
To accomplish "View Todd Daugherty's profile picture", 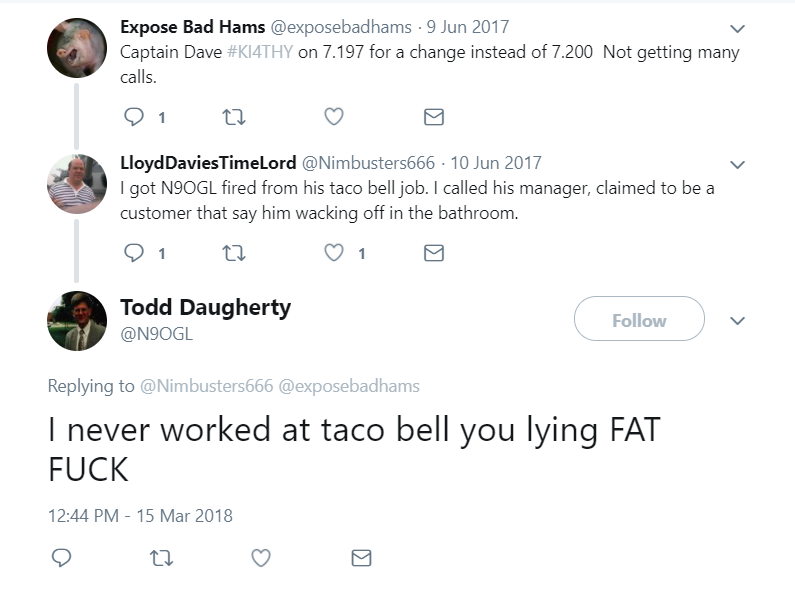I will pyautogui.click(x=77, y=320).
